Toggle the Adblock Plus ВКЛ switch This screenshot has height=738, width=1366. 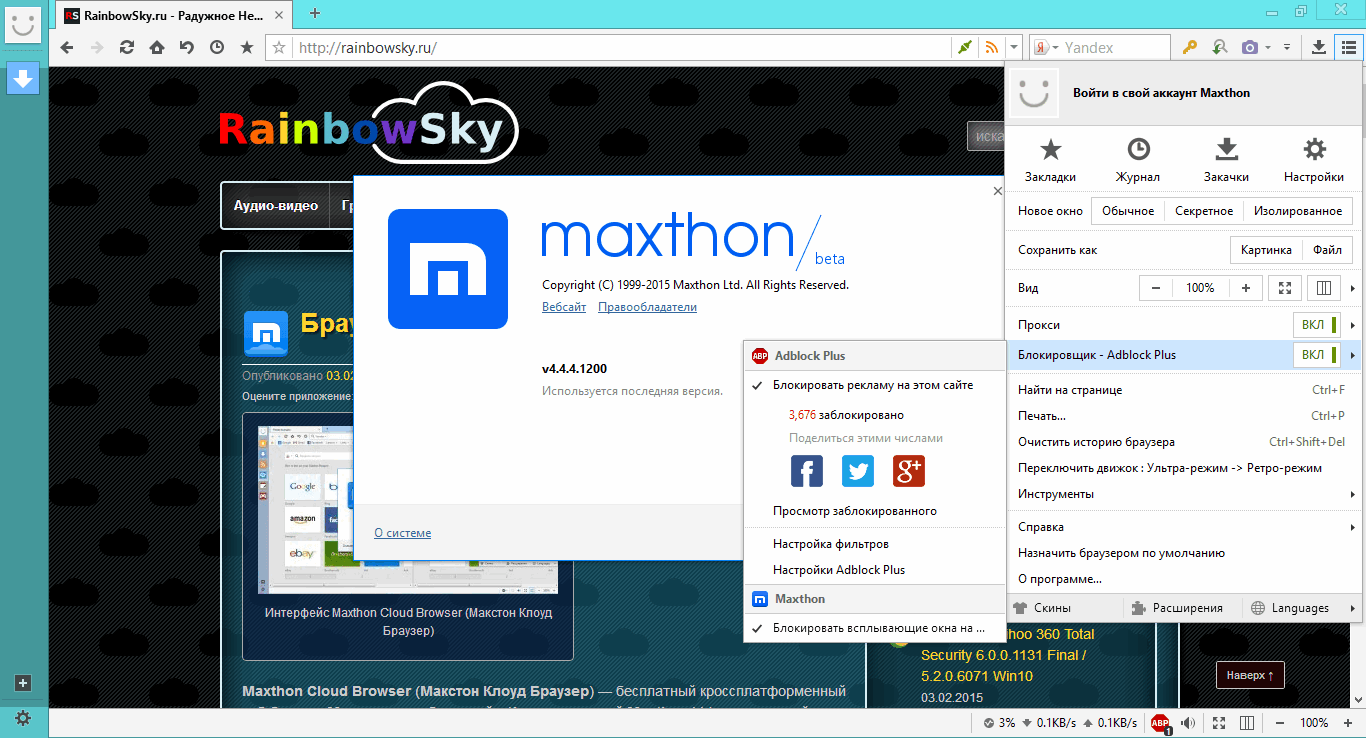[1318, 355]
